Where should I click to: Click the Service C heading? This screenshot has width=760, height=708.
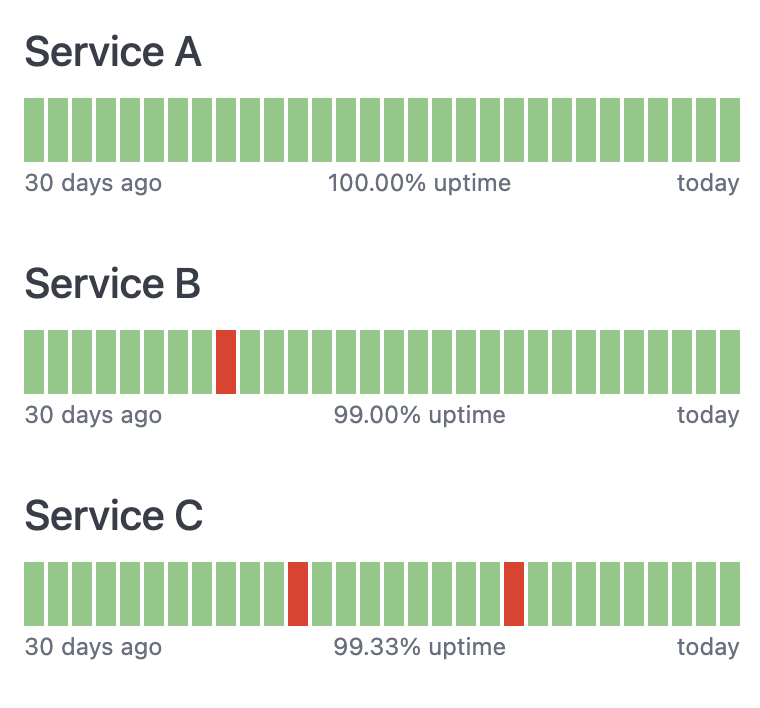click(114, 516)
